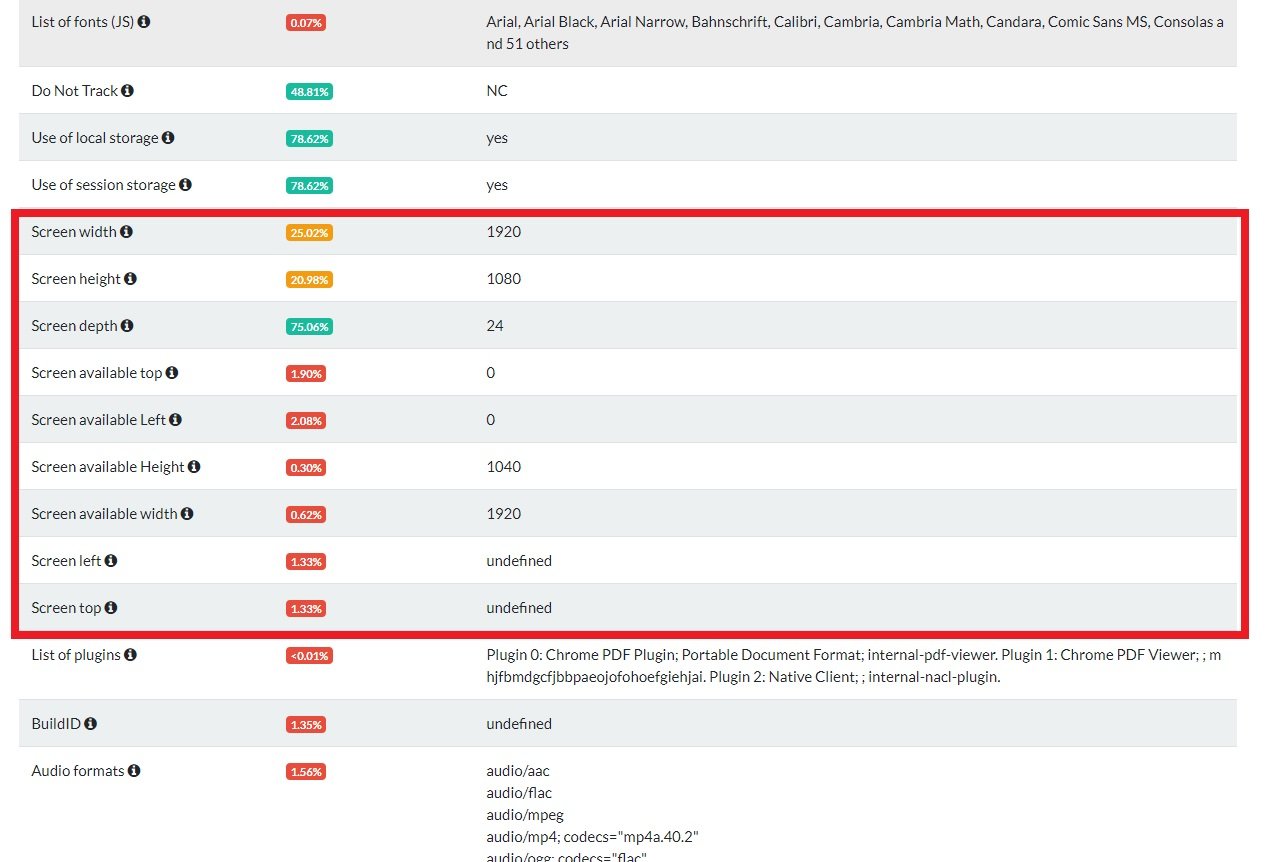Select the audio/mpeg entry under Audio formats

point(525,815)
